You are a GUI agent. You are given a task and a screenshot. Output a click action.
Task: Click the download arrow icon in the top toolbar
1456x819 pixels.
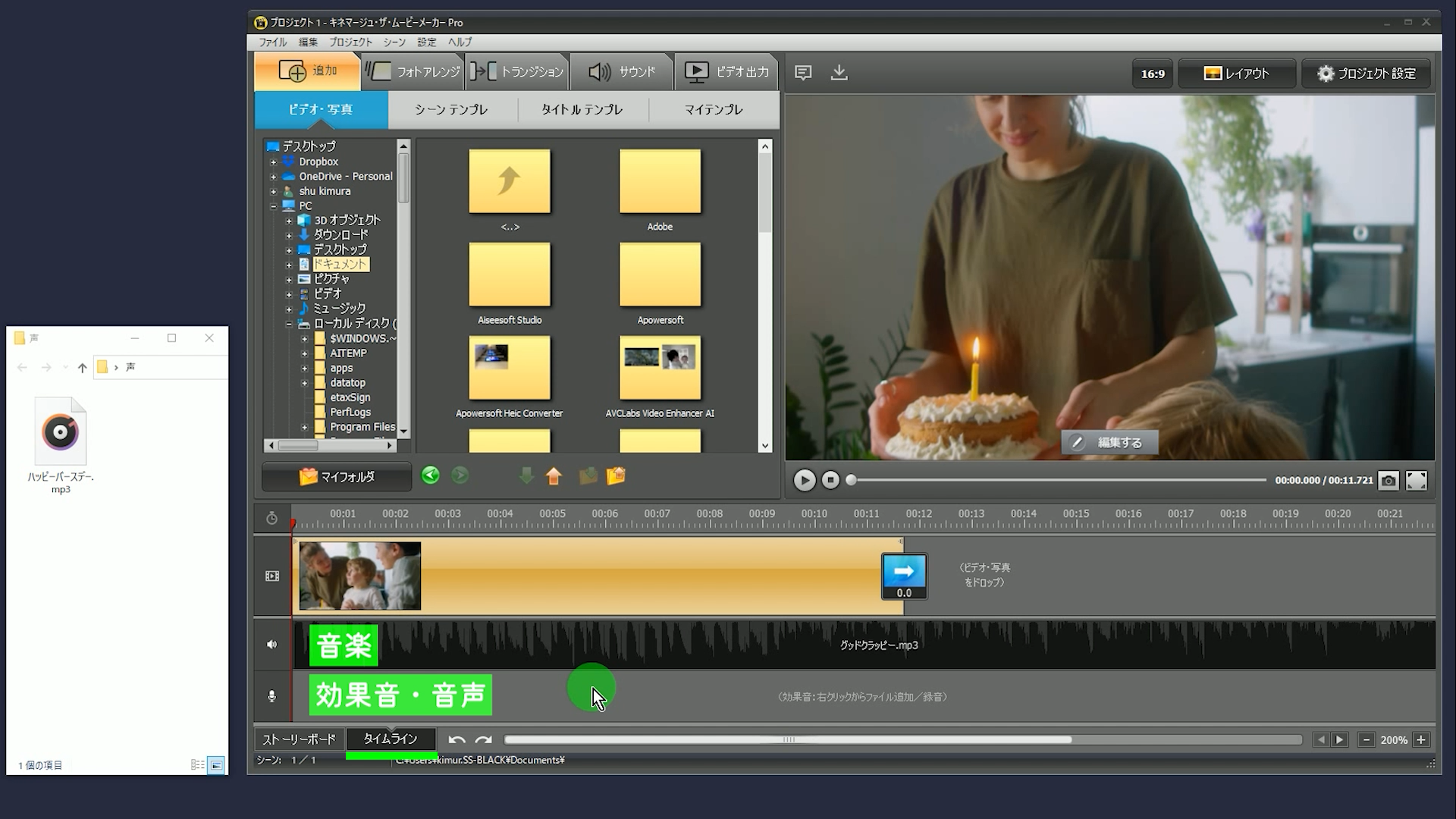click(839, 73)
